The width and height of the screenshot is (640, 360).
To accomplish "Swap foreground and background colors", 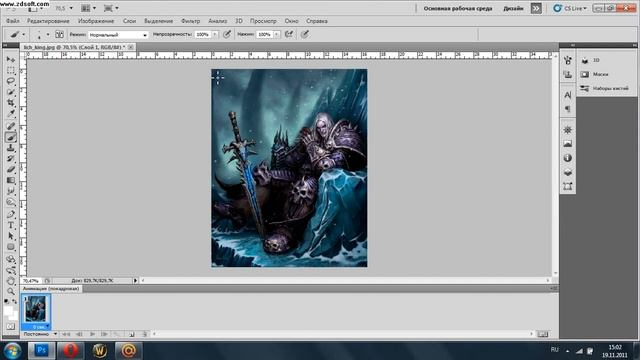I will [15, 301].
